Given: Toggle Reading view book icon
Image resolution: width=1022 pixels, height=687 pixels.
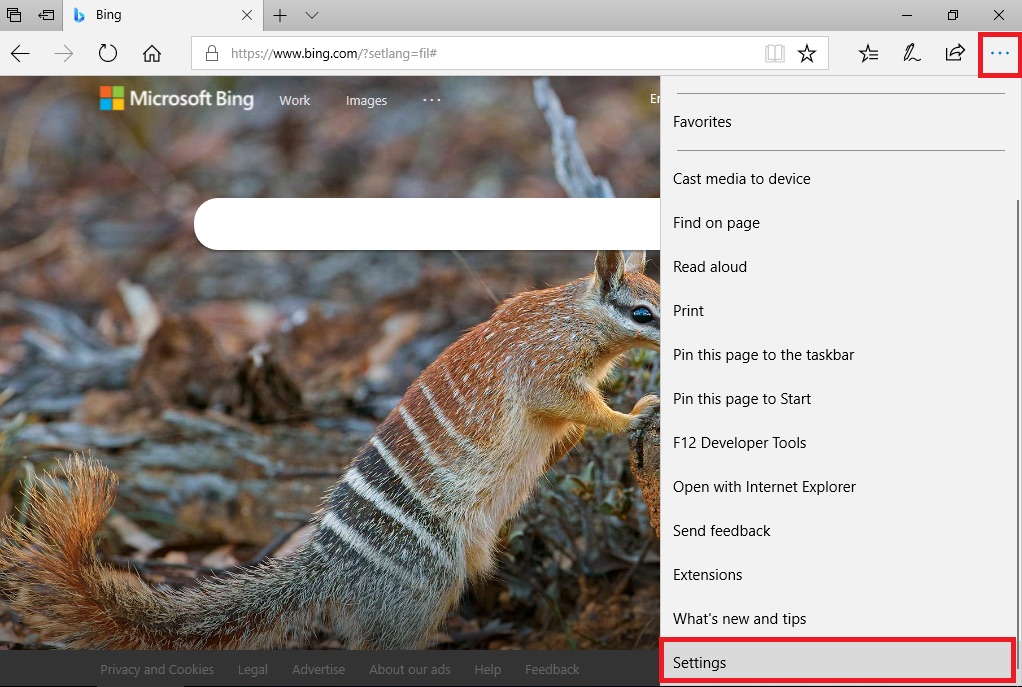Looking at the screenshot, I should click(775, 54).
